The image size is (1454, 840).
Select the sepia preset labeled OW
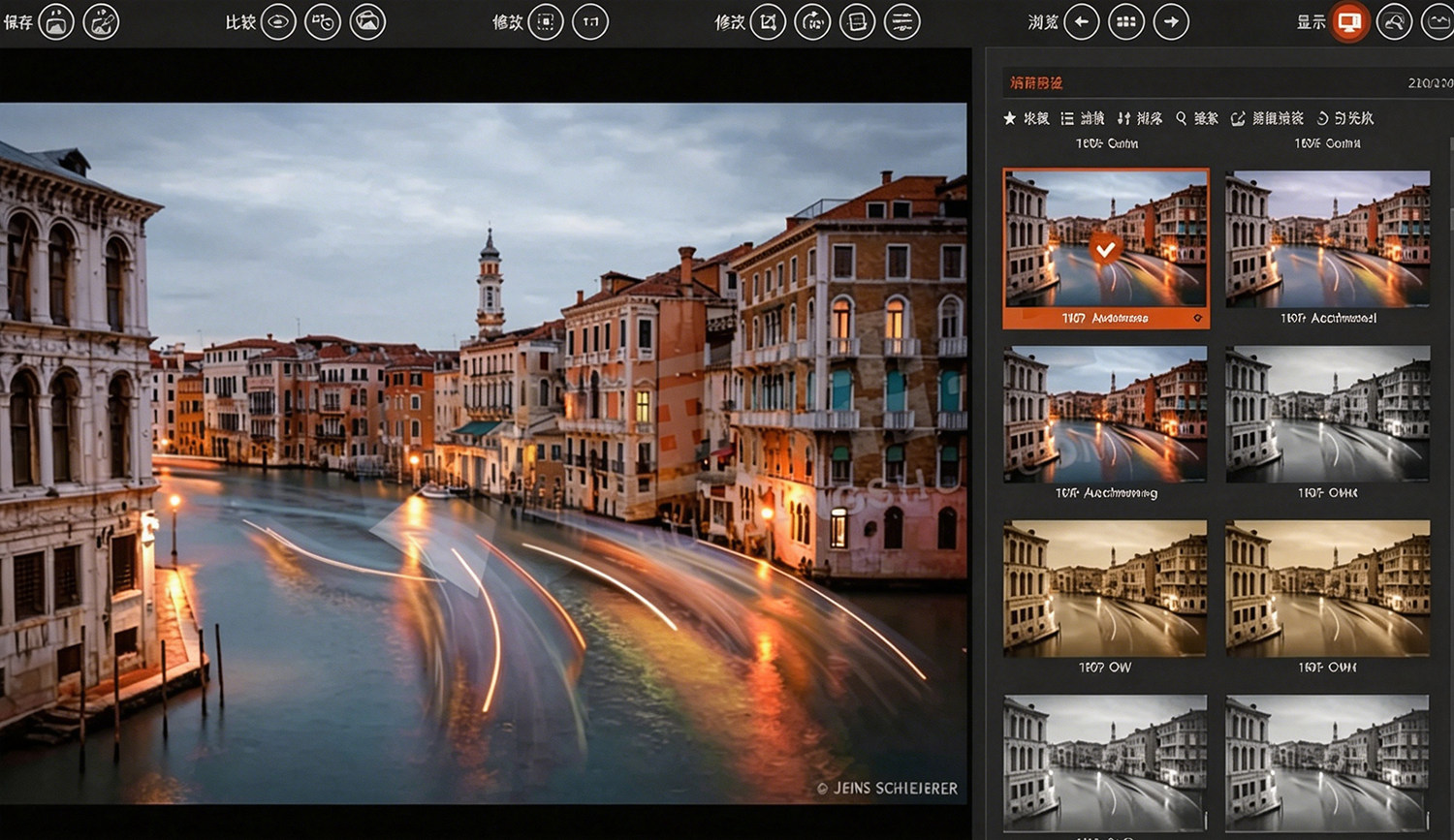(1106, 588)
